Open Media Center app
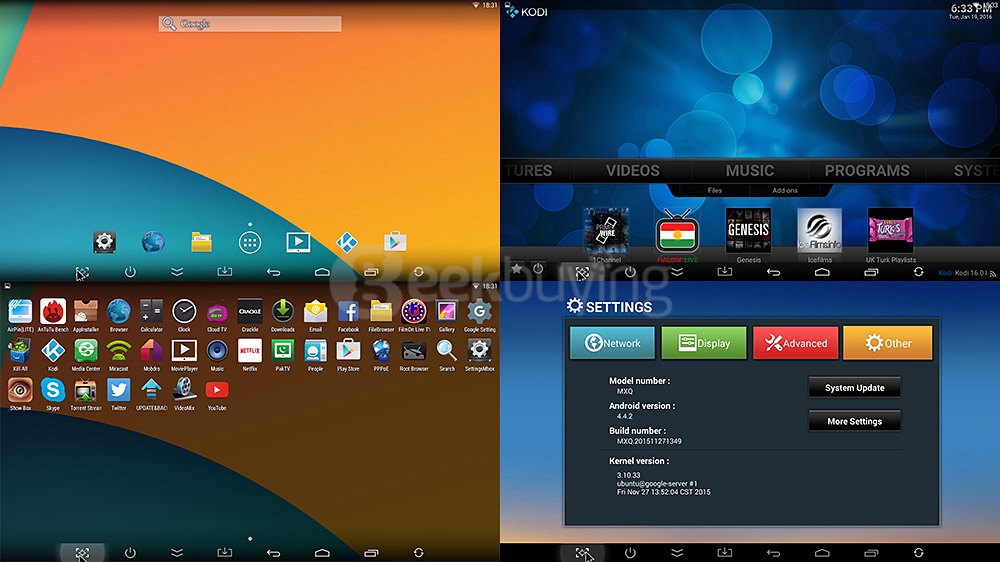Screen dimensions: 1000x562 coord(85,355)
